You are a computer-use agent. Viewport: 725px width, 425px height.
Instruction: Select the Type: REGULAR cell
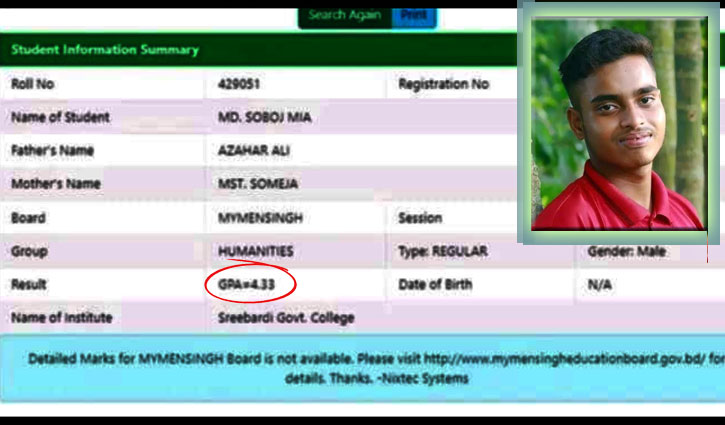443,251
